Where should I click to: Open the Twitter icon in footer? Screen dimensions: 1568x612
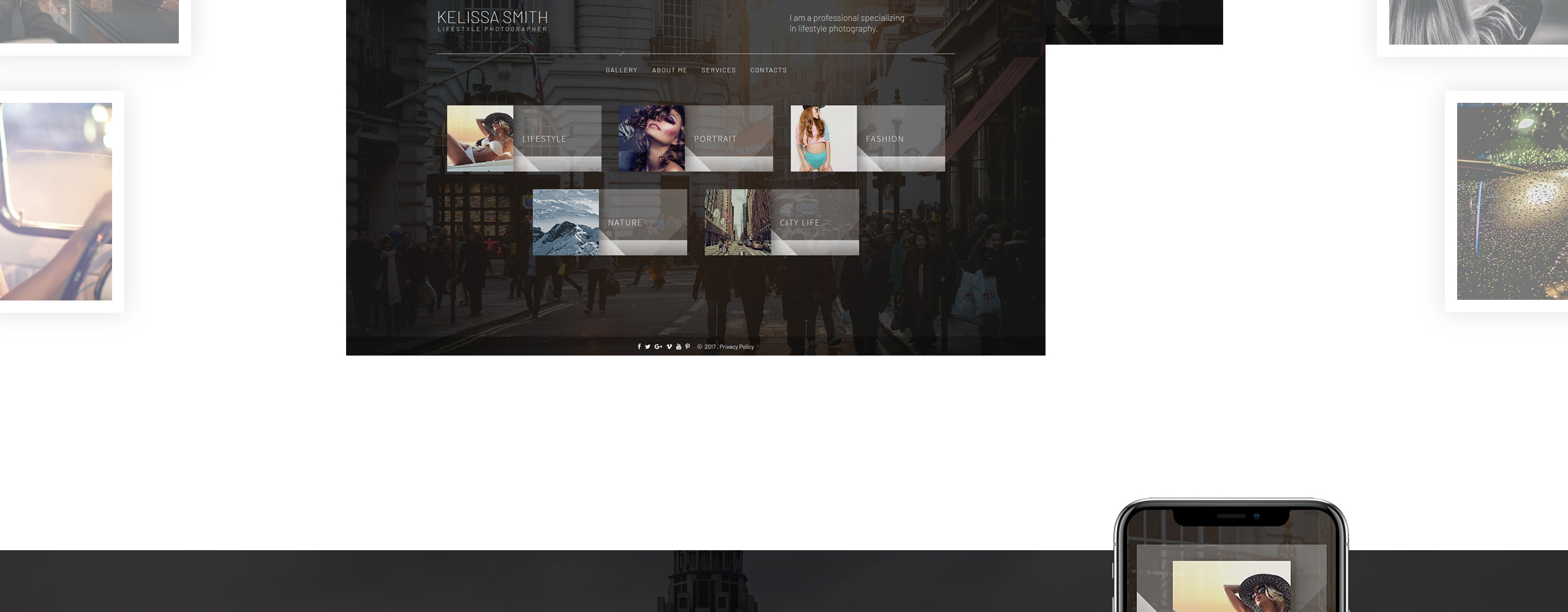[x=647, y=346]
